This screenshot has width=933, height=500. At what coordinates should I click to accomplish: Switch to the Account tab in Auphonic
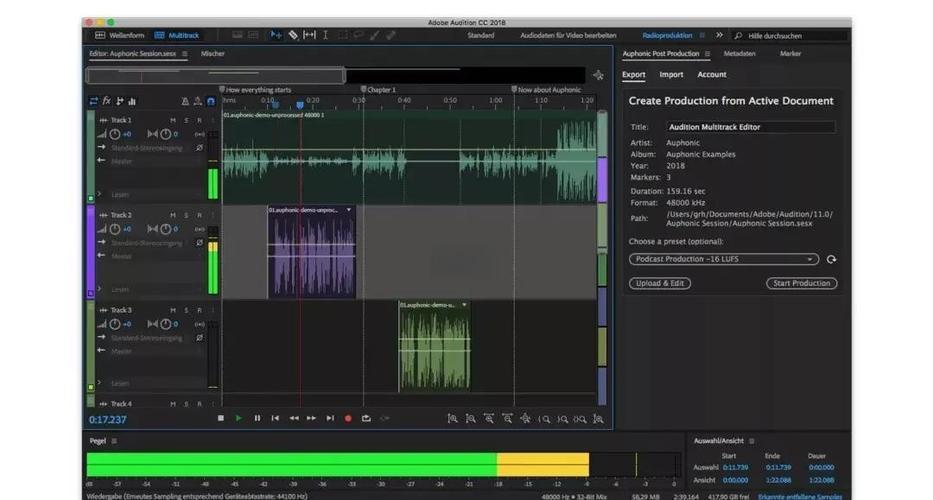(712, 74)
